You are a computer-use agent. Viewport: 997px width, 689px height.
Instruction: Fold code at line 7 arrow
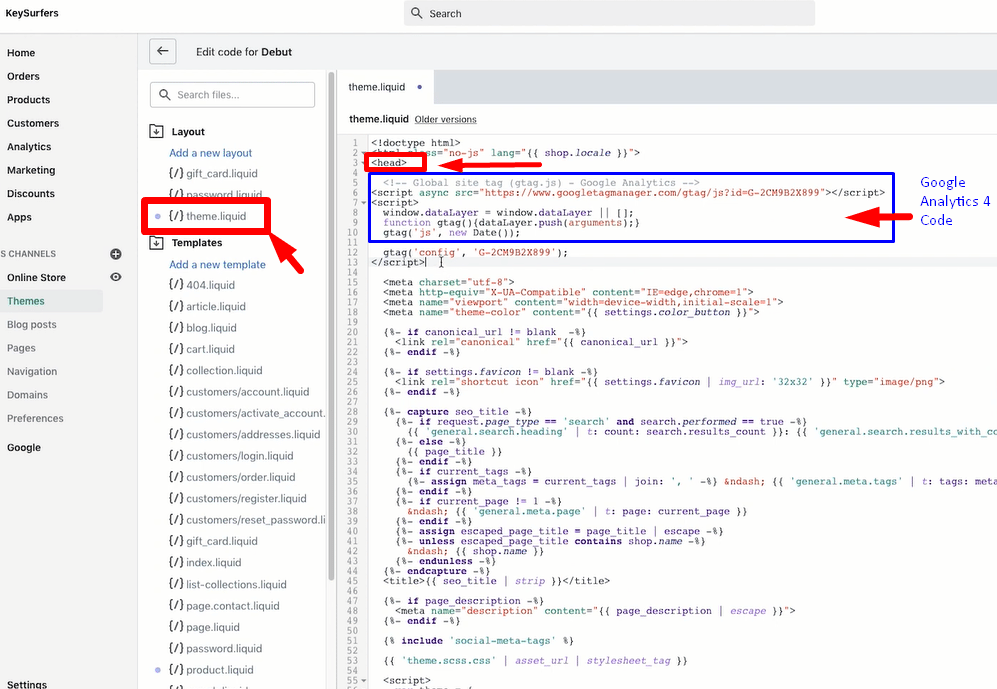click(364, 203)
